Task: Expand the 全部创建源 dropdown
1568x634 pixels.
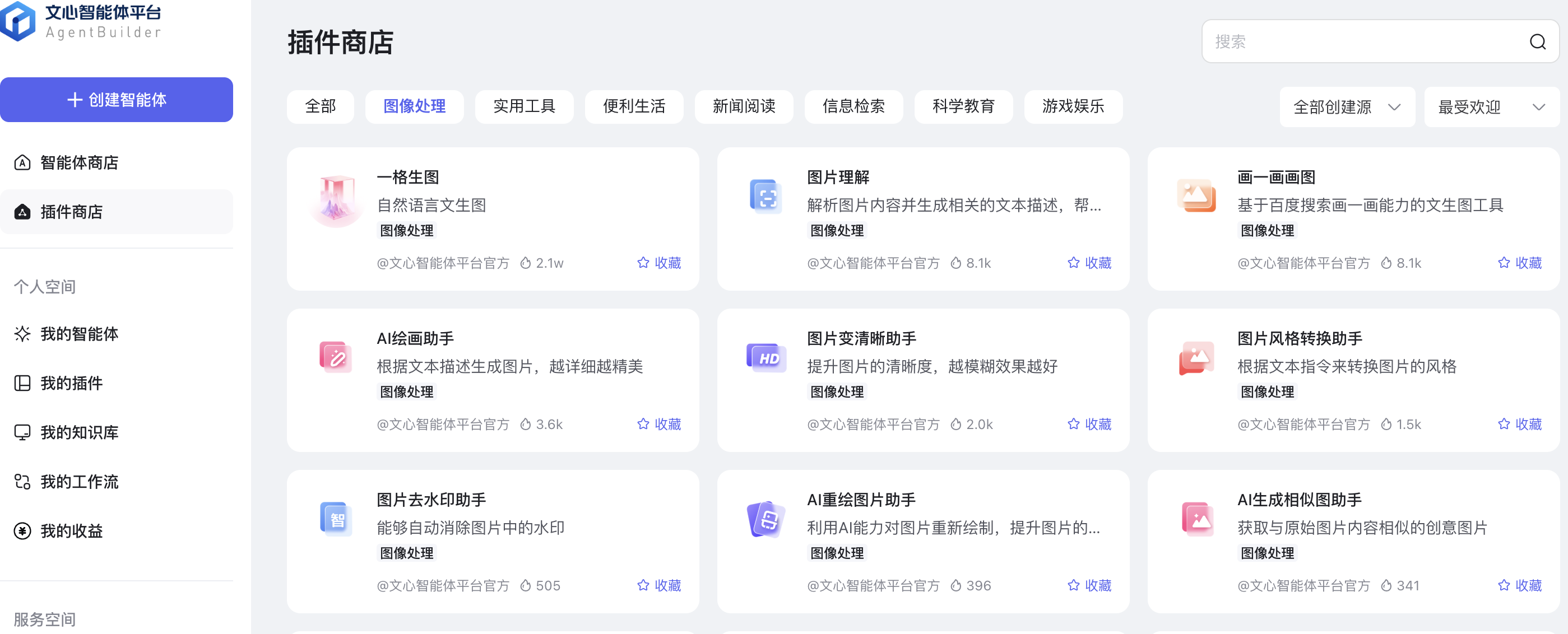Action: (1347, 107)
